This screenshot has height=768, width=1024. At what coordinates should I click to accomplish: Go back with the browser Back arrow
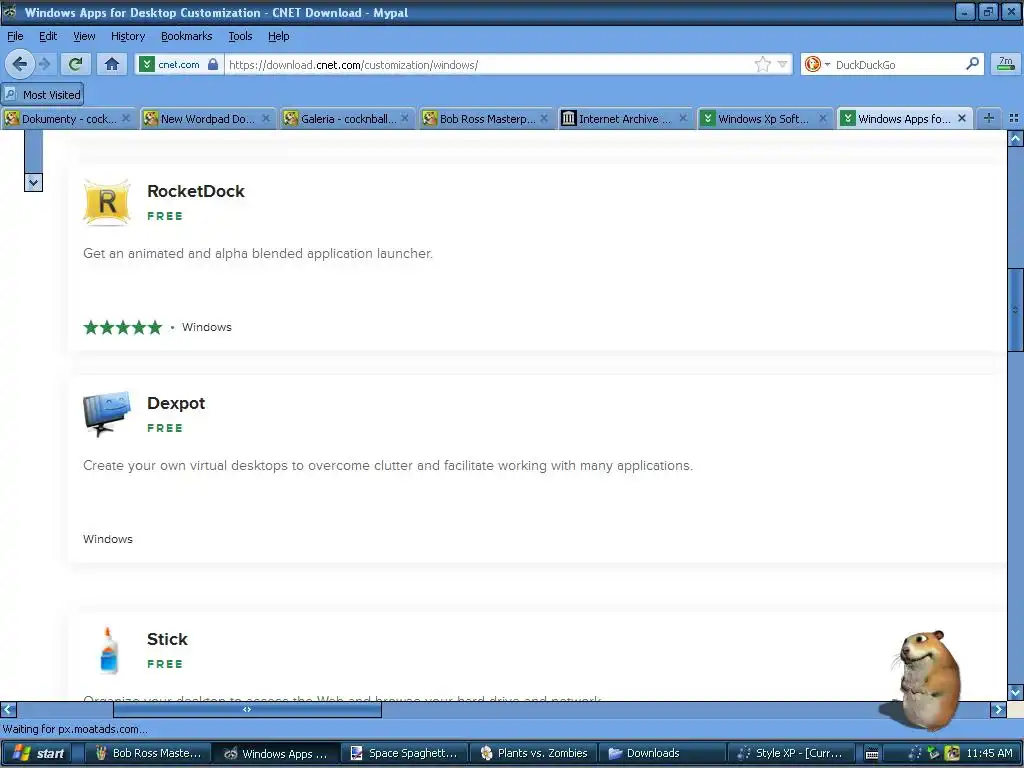[20, 64]
